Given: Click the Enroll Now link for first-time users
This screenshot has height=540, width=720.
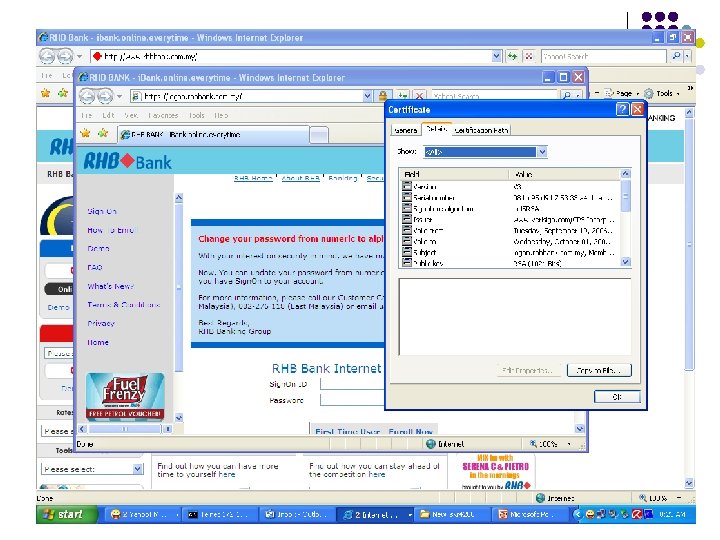Looking at the screenshot, I should (x=411, y=432).
